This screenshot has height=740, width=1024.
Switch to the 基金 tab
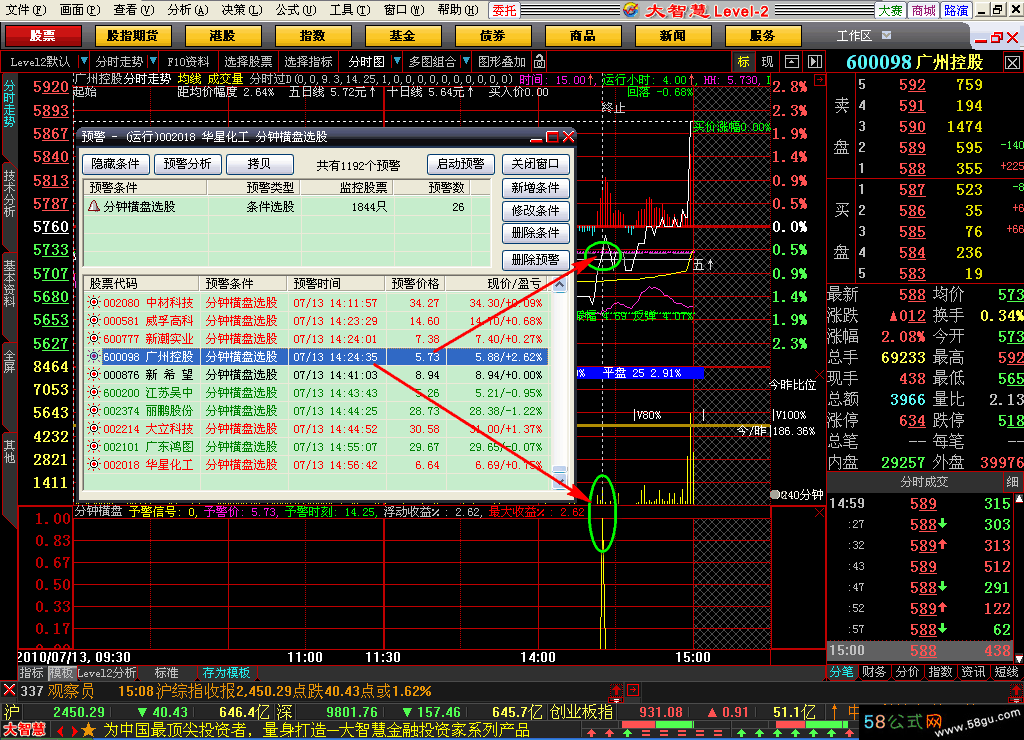click(x=403, y=35)
